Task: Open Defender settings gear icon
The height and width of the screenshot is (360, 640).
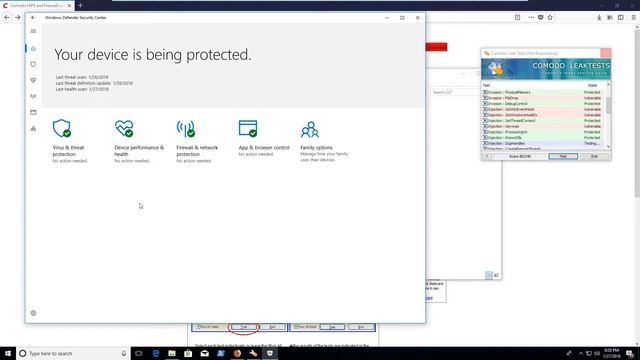Action: click(33, 313)
